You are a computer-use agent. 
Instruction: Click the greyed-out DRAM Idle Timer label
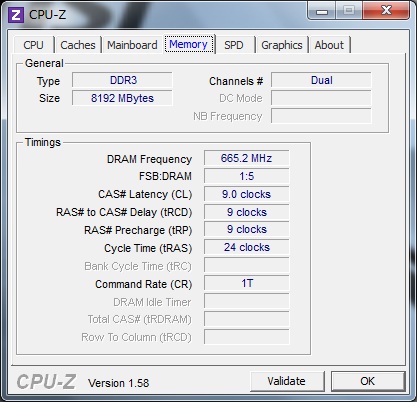pos(152,302)
